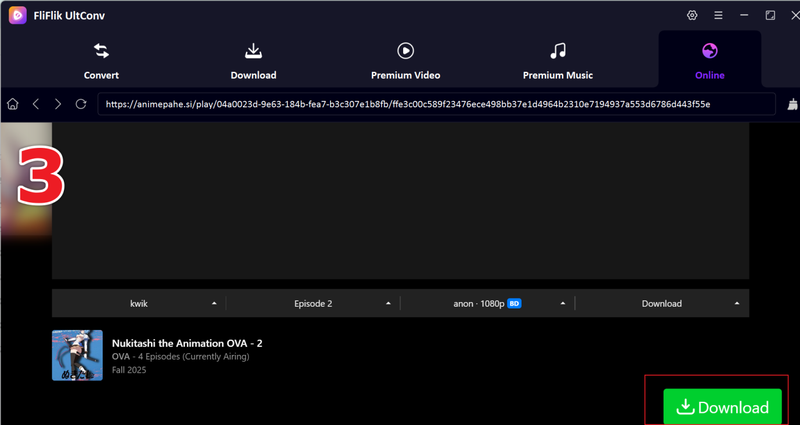Open the settings gear in title bar
The height and width of the screenshot is (425, 800).
point(692,15)
